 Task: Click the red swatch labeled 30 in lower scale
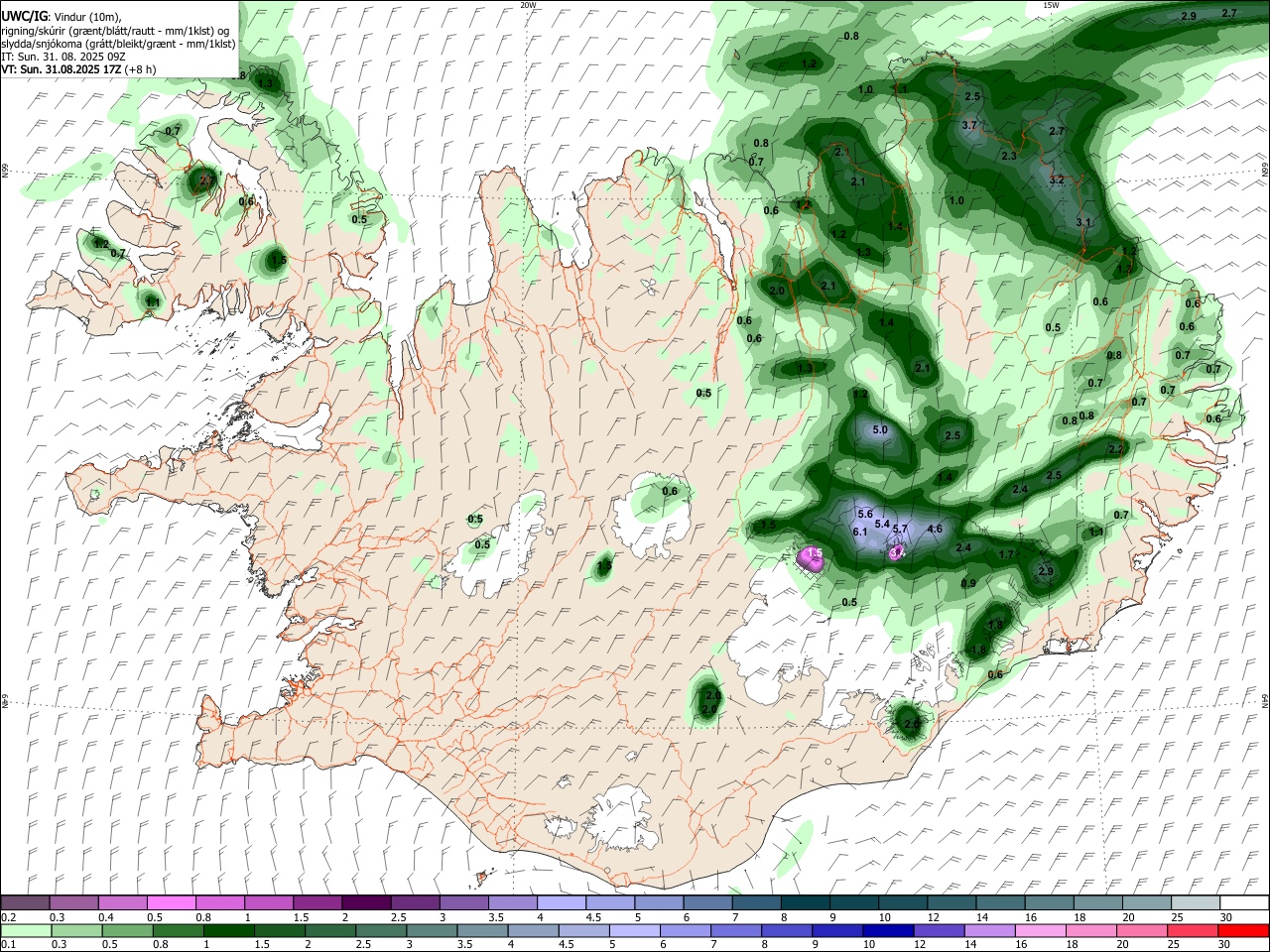(x=1244, y=930)
